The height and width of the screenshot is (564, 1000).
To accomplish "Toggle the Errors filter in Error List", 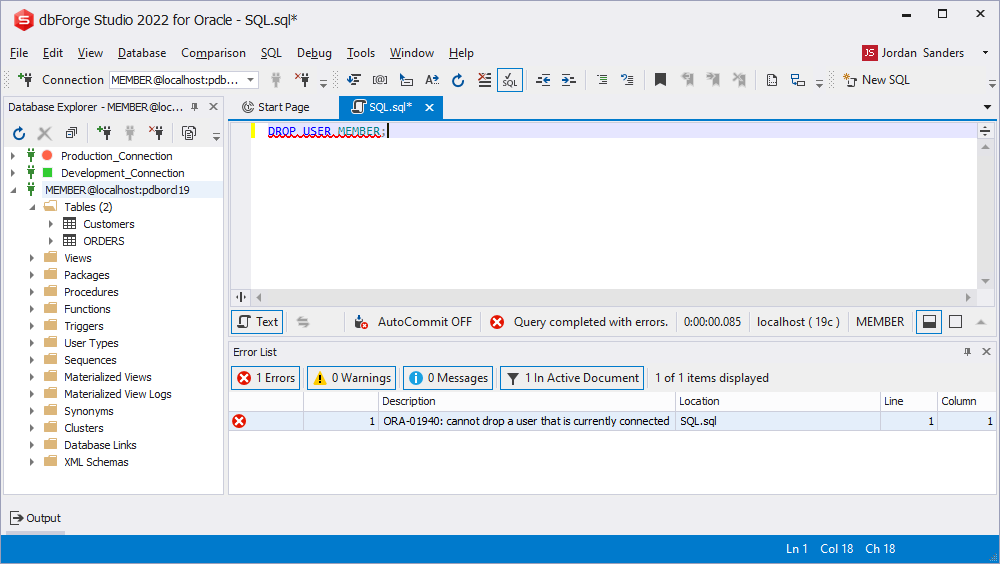I will pos(265,378).
